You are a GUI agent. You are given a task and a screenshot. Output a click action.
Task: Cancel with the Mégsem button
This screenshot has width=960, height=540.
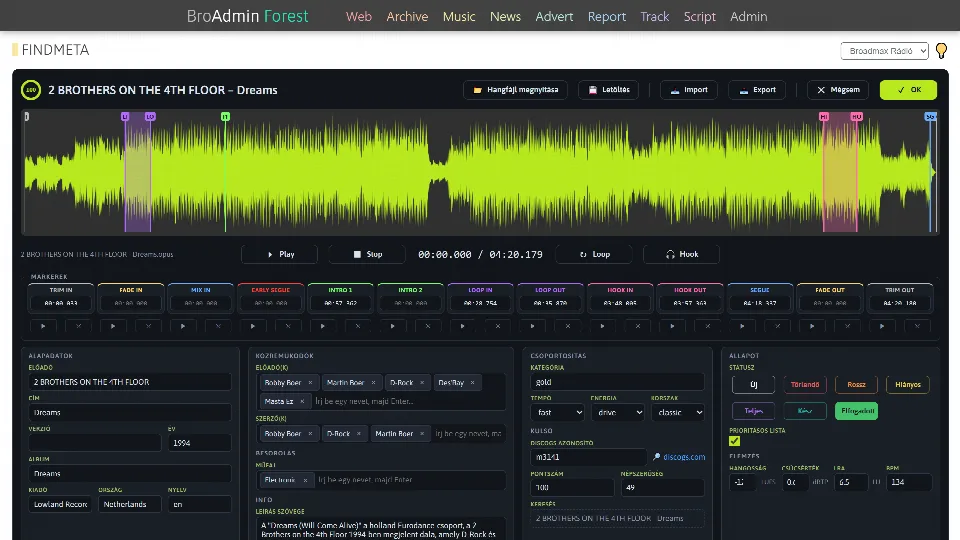pos(838,90)
